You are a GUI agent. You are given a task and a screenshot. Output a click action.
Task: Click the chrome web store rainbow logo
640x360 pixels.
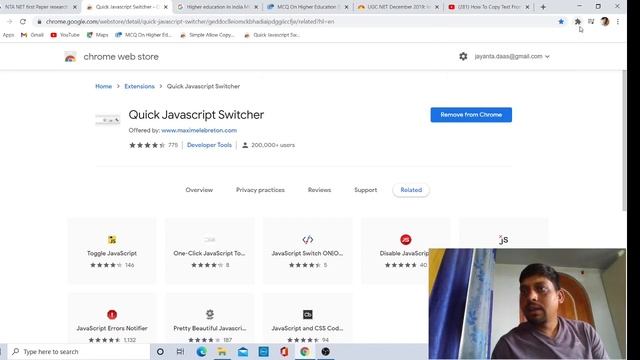click(70, 57)
